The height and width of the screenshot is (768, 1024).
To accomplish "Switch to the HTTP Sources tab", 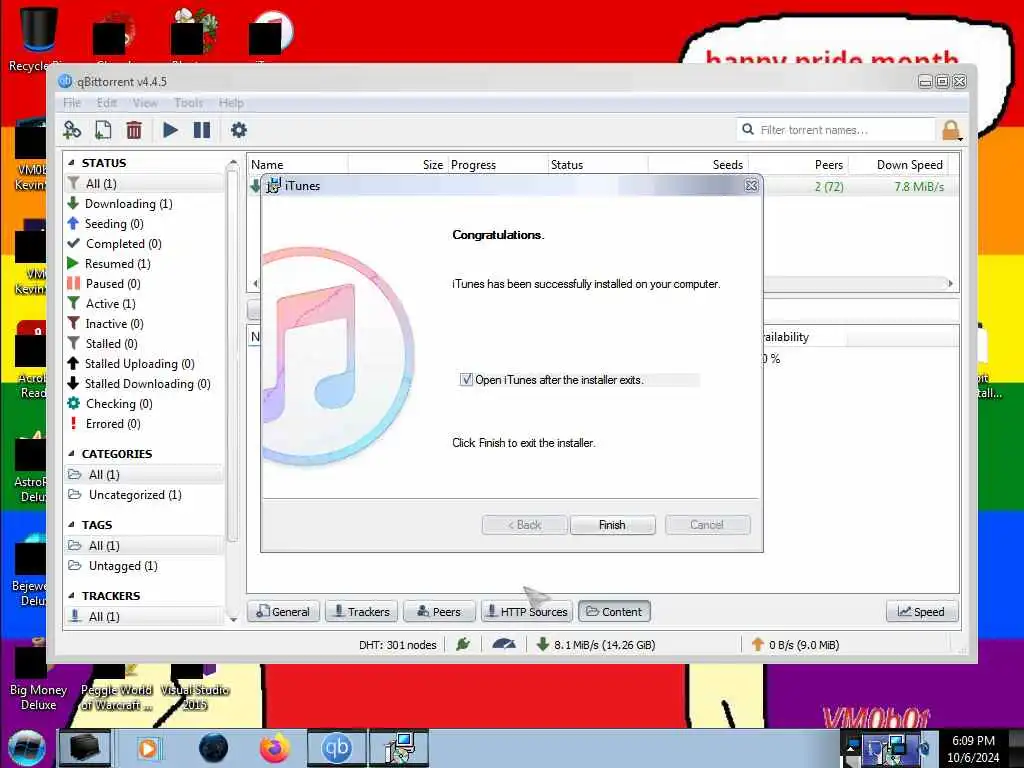I will 527,612.
